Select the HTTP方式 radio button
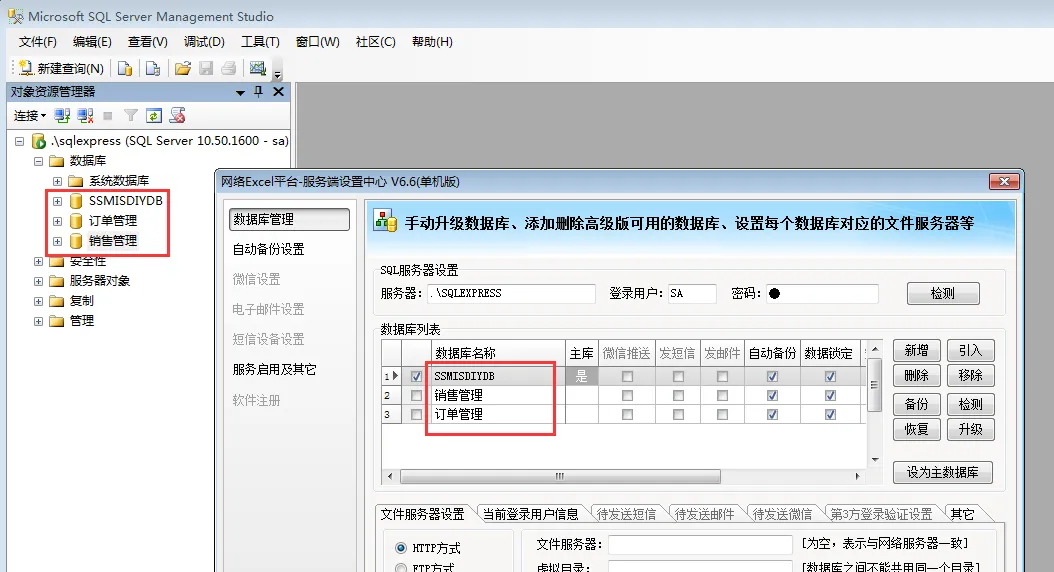Image resolution: width=1054 pixels, height=572 pixels. pyautogui.click(x=401, y=548)
